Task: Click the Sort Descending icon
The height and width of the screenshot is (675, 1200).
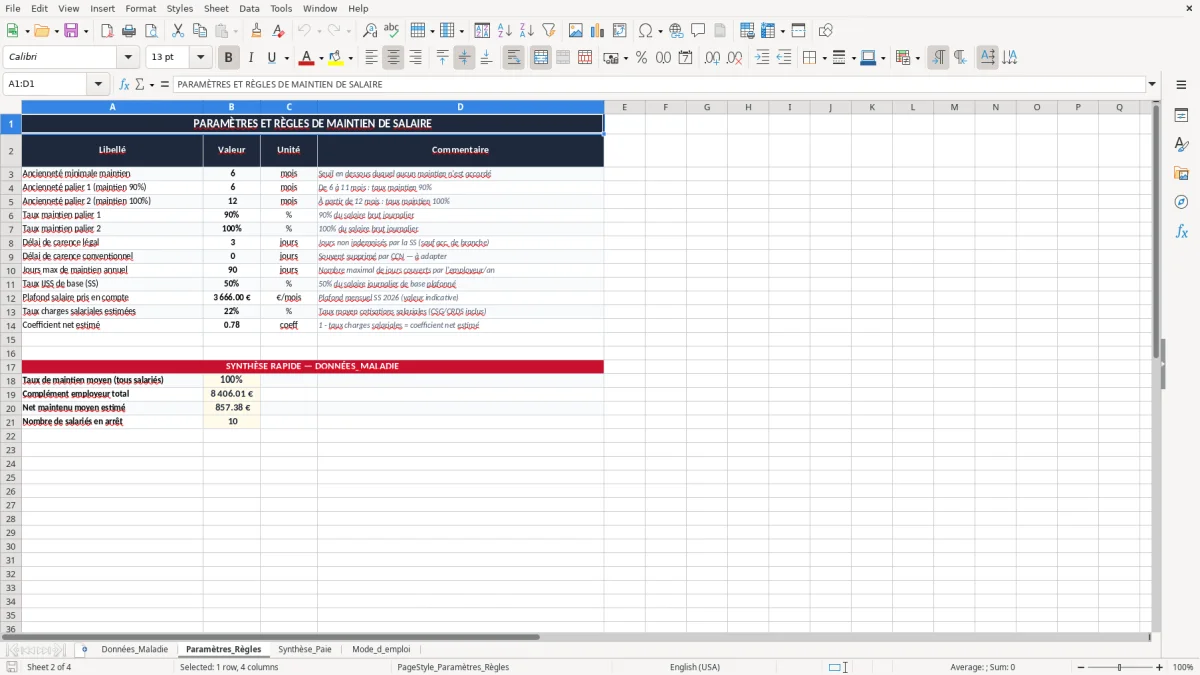Action: pyautogui.click(x=526, y=31)
